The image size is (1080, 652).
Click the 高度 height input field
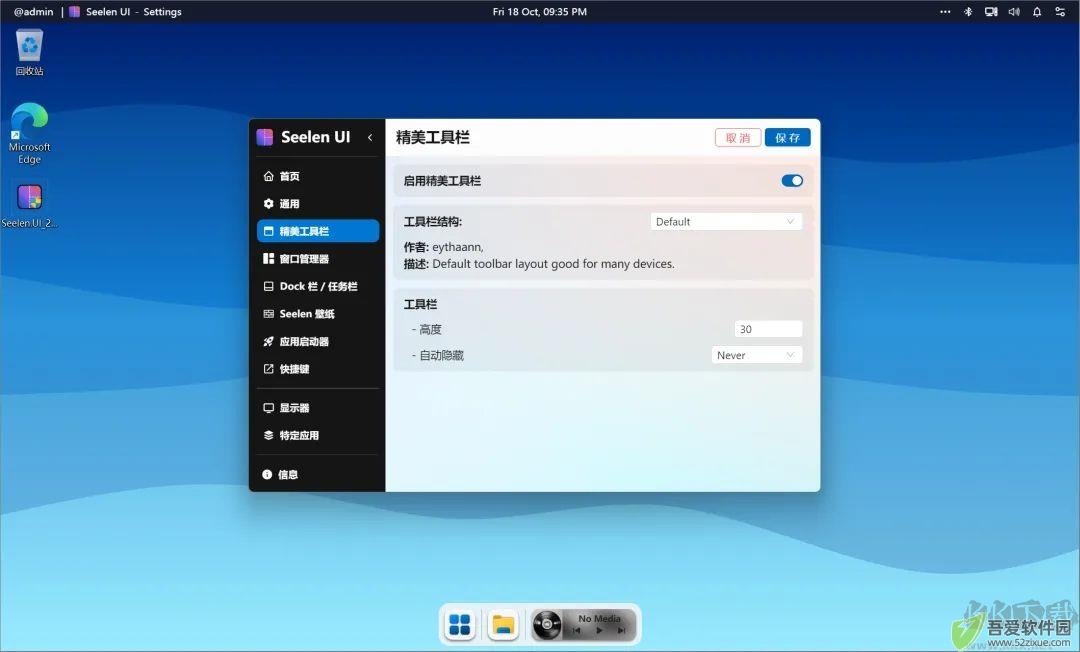(x=768, y=329)
